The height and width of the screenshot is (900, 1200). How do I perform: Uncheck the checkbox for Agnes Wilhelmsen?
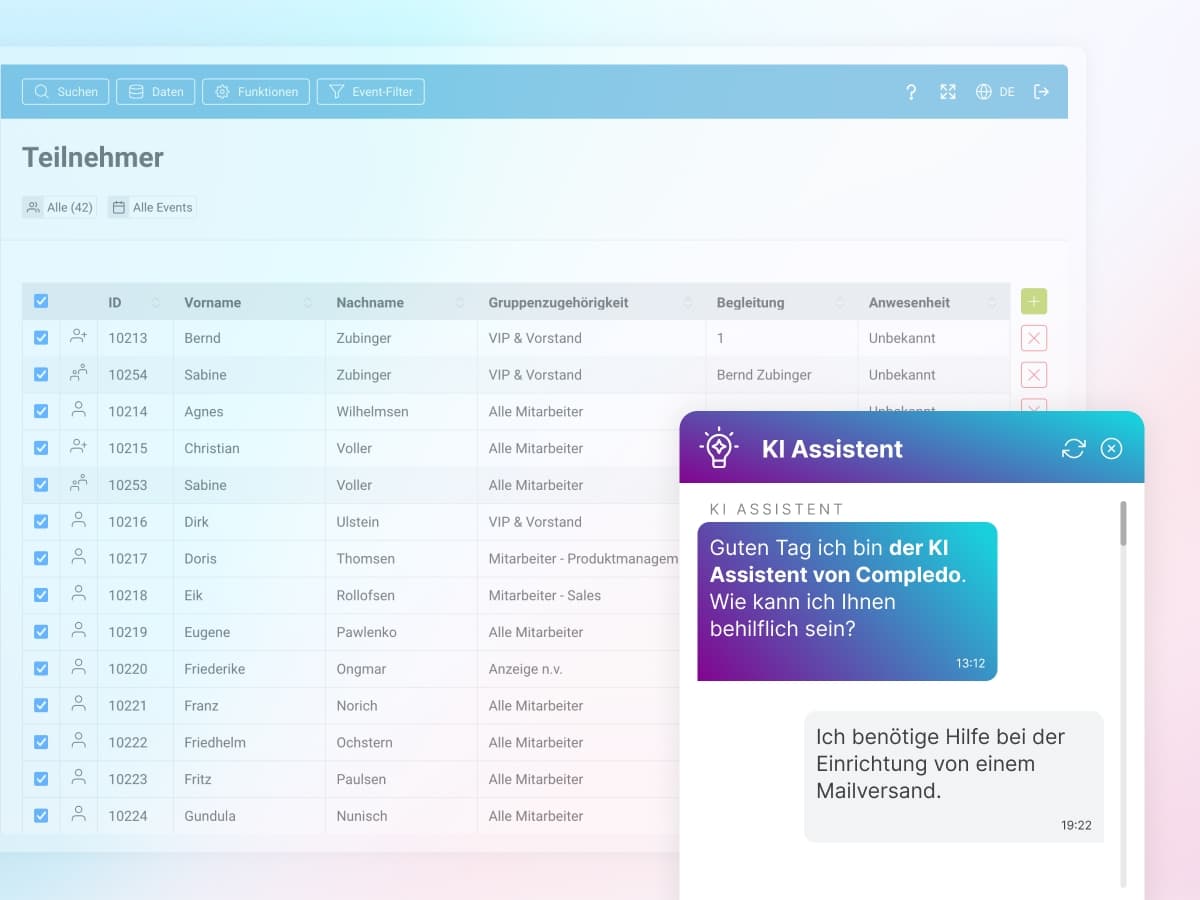pyautogui.click(x=41, y=411)
